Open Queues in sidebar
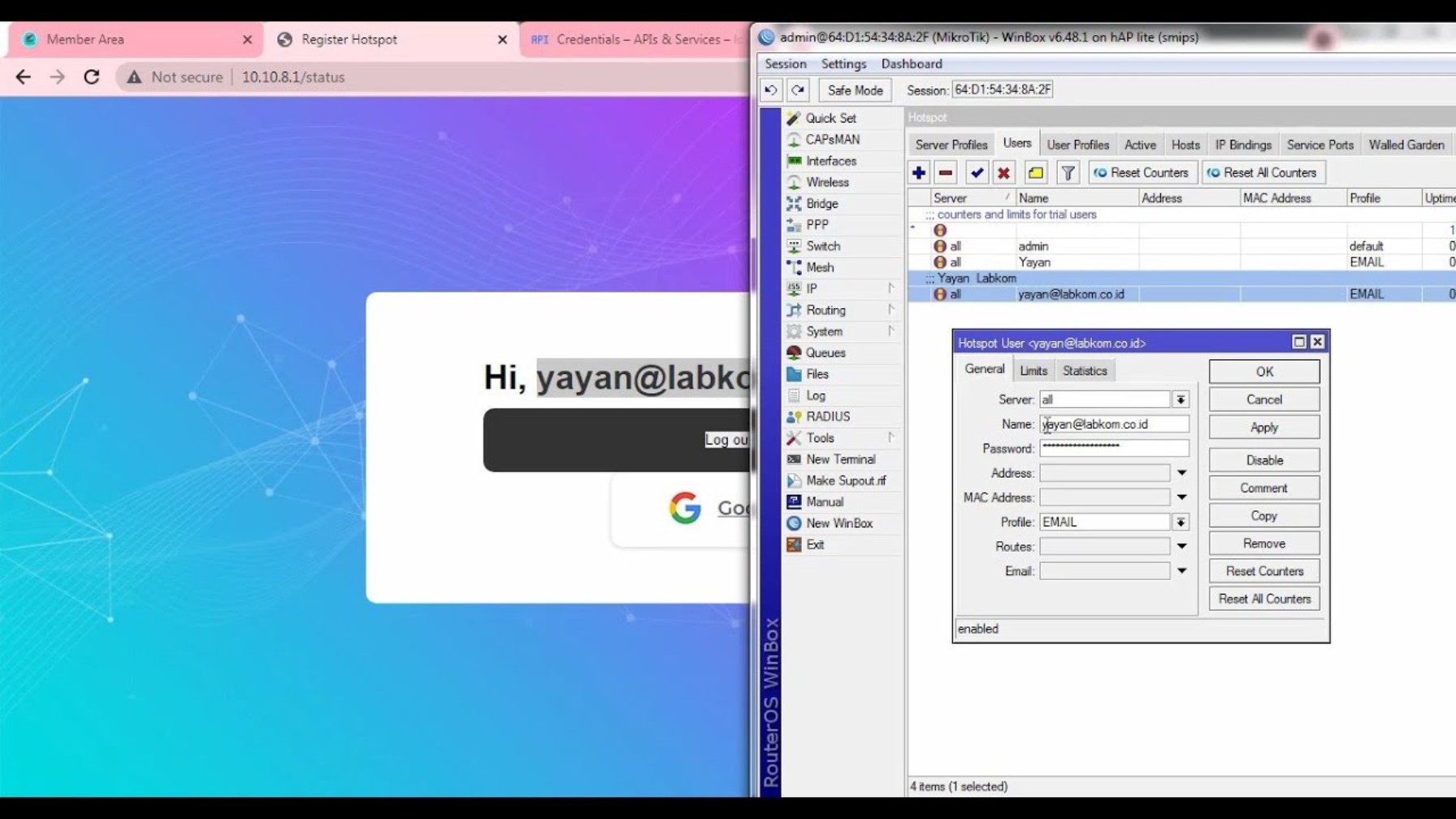 (x=825, y=353)
